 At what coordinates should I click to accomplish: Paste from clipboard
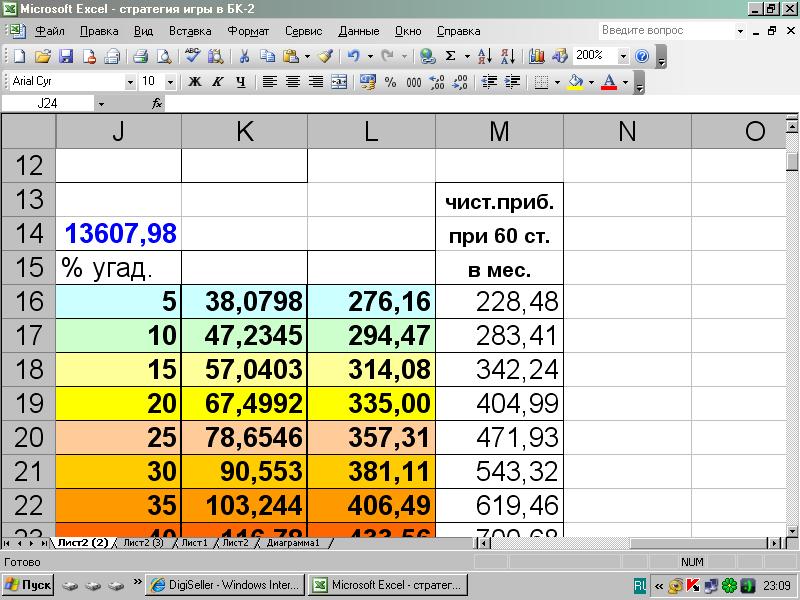(291, 56)
